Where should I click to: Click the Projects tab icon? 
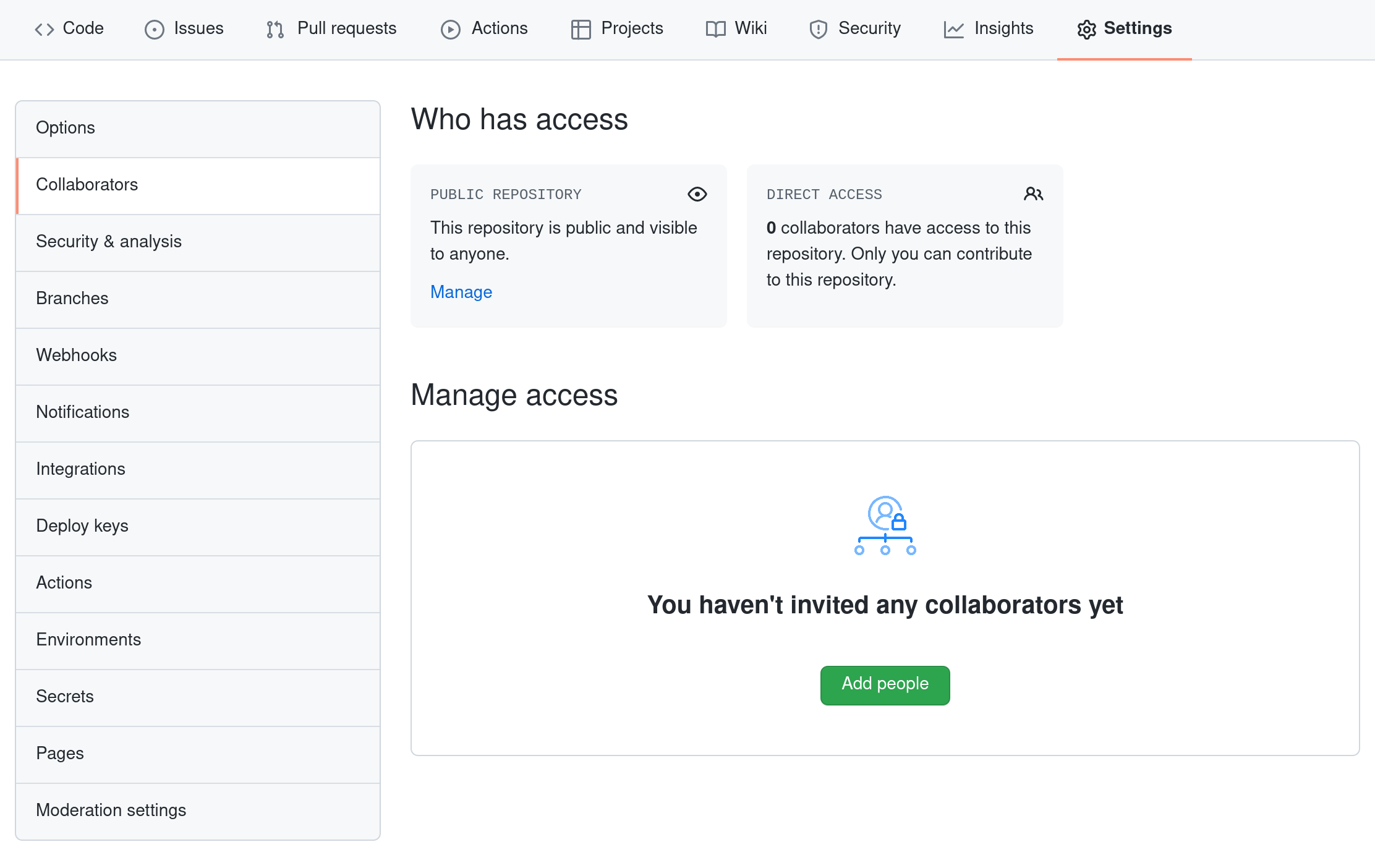580,28
